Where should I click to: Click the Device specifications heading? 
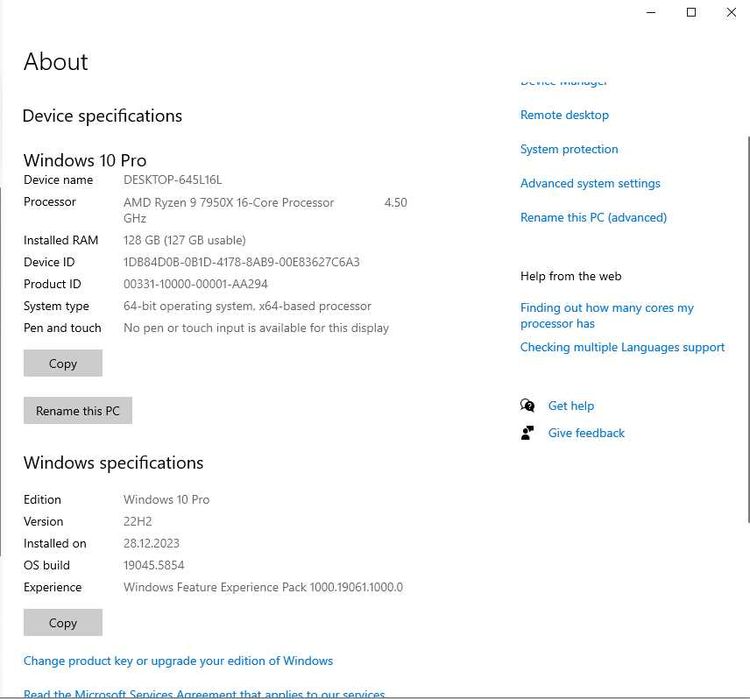coord(102,116)
